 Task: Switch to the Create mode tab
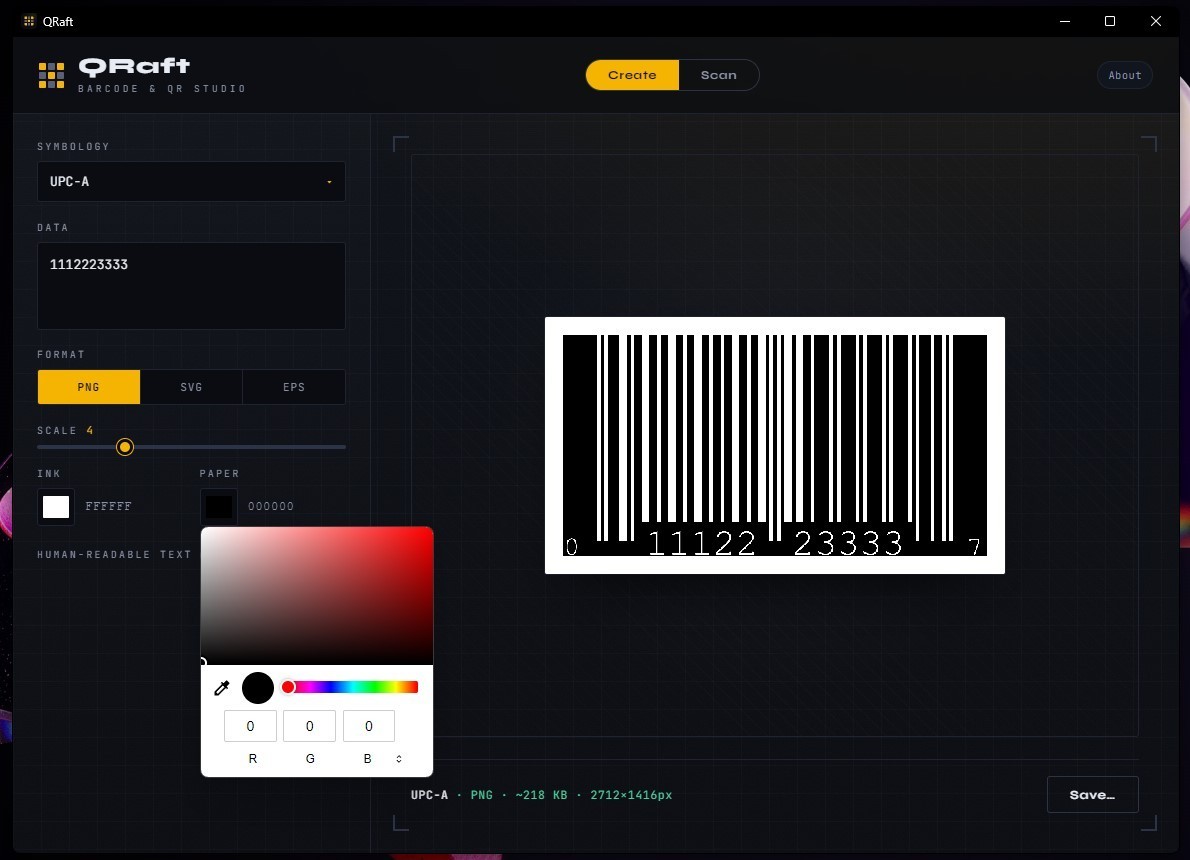click(x=632, y=75)
